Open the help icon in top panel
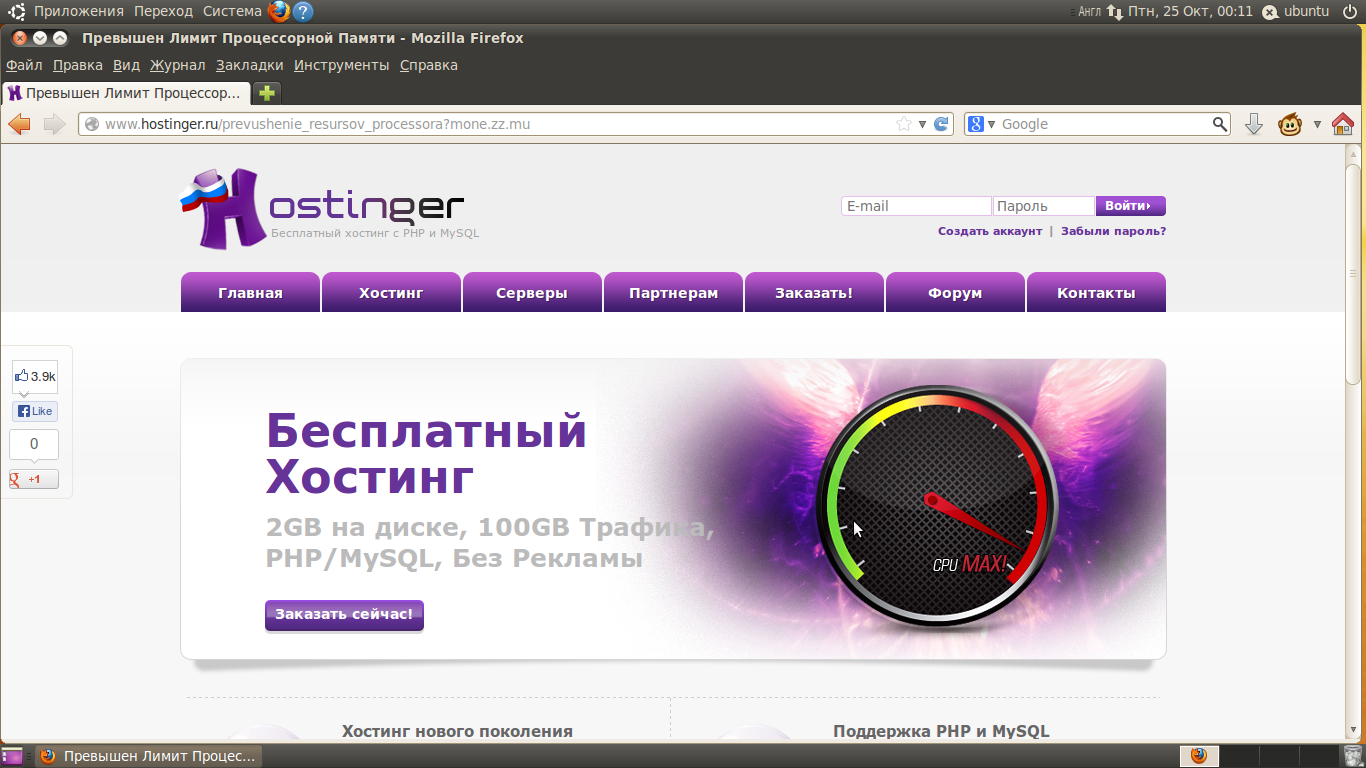The image size is (1366, 768). (x=302, y=11)
